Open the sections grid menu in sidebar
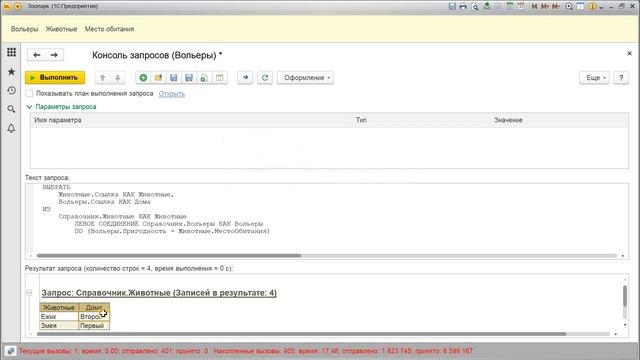Screen dimensions: 640x360 pos(11,52)
